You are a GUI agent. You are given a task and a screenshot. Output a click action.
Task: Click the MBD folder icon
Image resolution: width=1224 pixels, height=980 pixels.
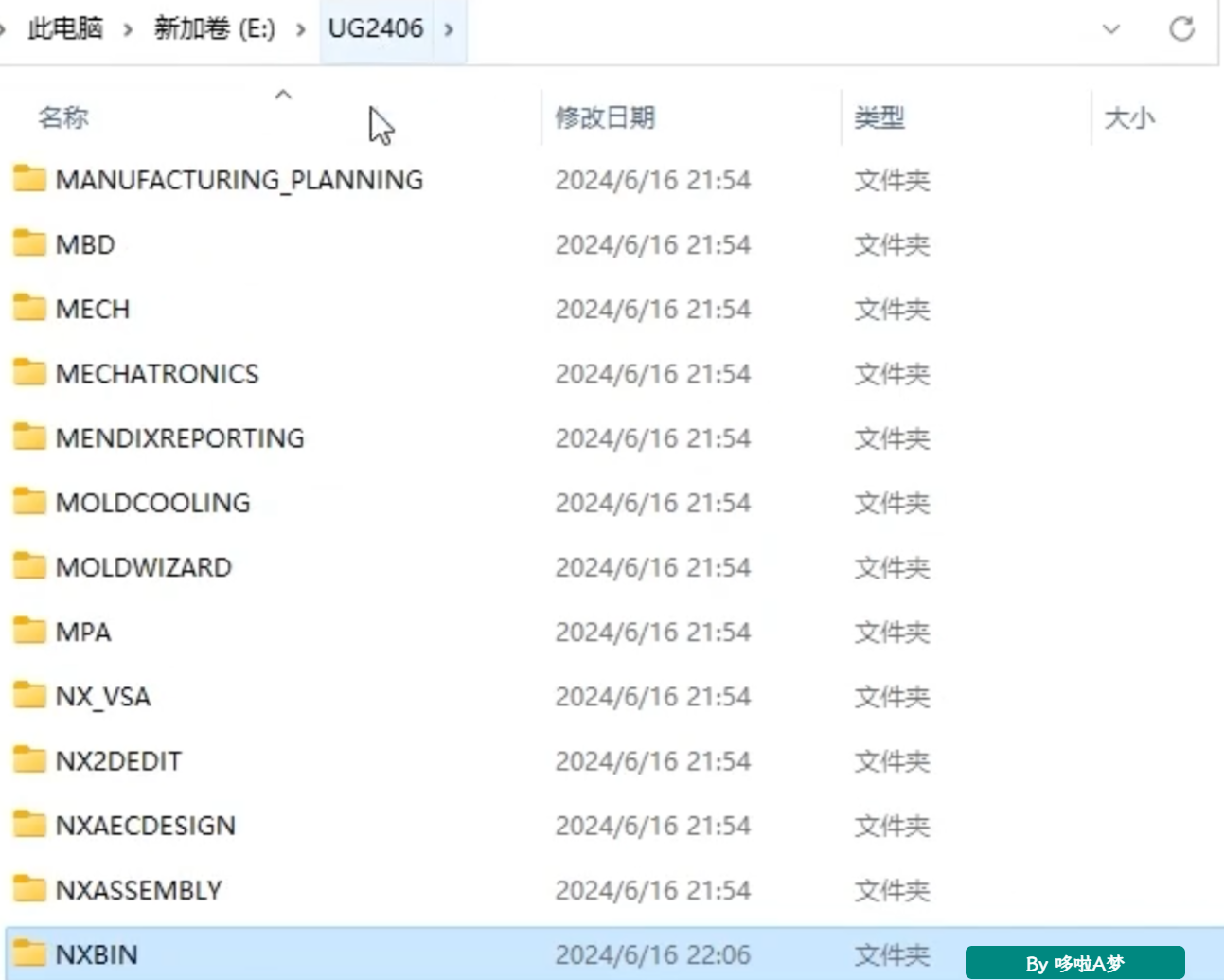[x=29, y=242]
